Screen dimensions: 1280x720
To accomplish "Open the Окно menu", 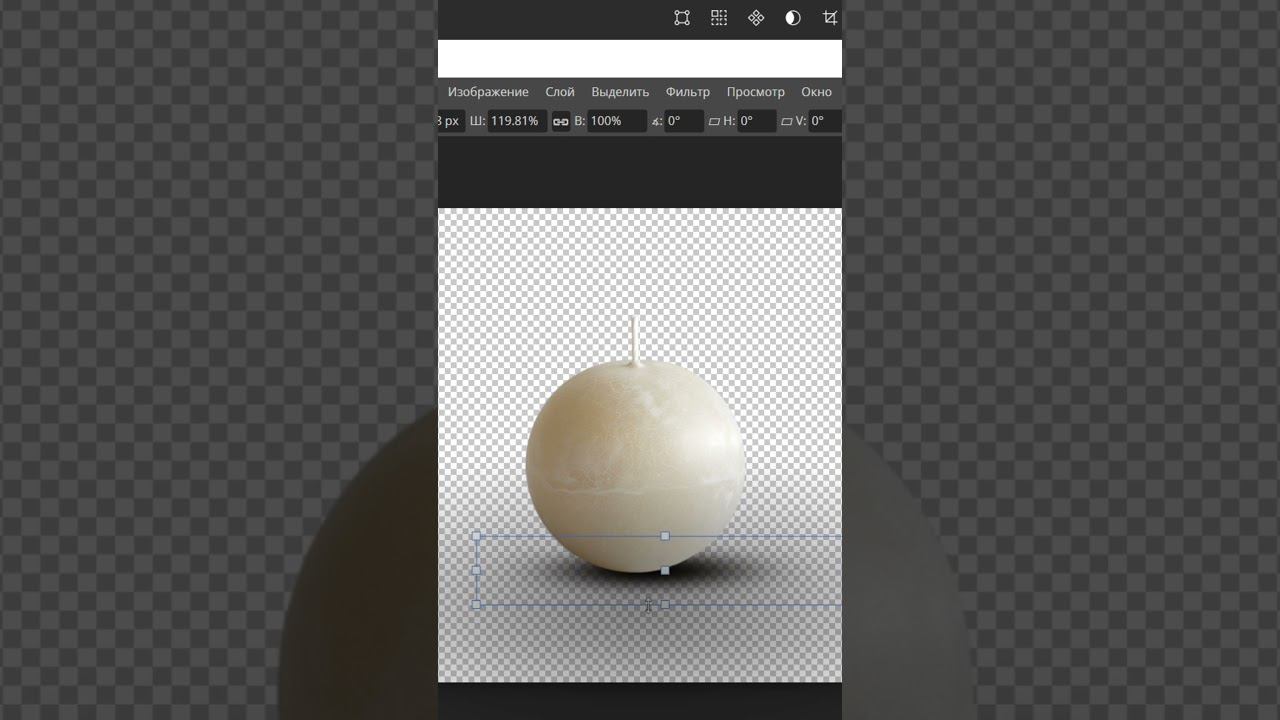I will pos(817,92).
